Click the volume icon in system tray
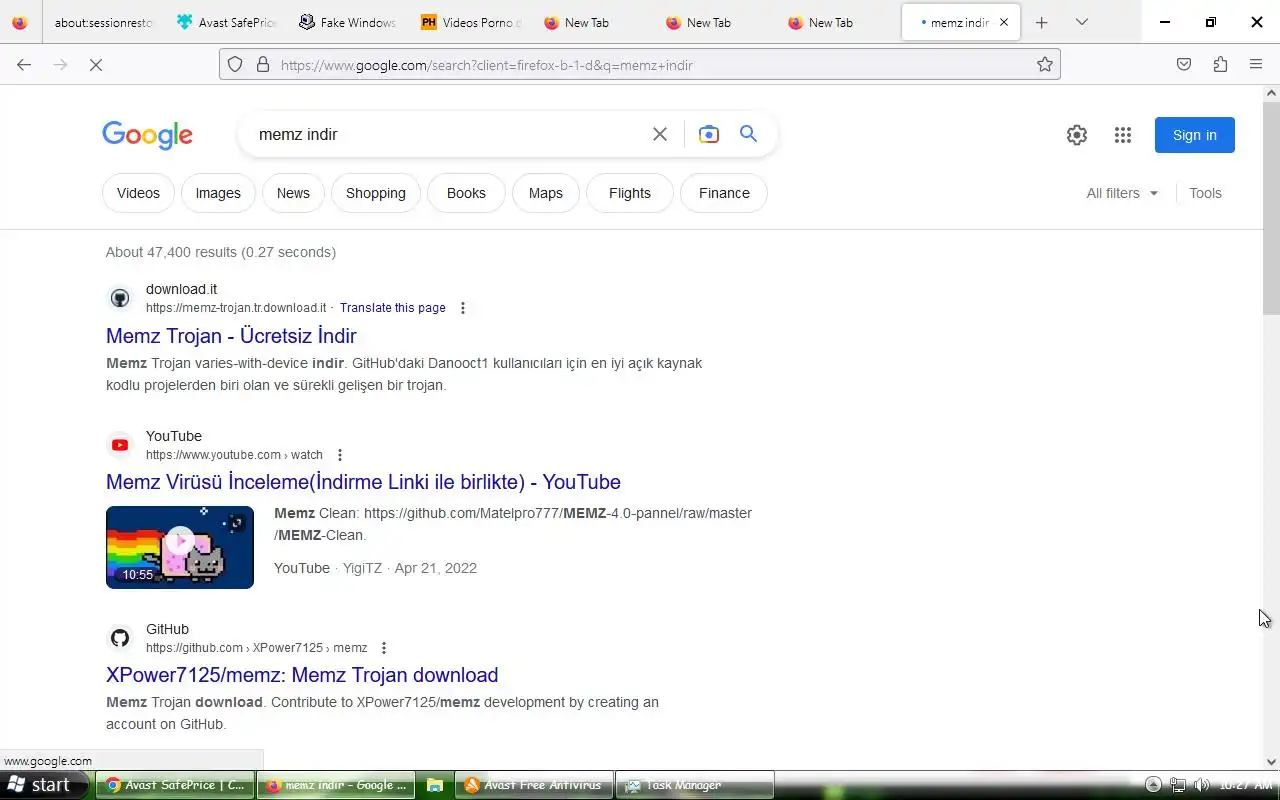Screen dimensions: 1280x800 tap(1201, 785)
